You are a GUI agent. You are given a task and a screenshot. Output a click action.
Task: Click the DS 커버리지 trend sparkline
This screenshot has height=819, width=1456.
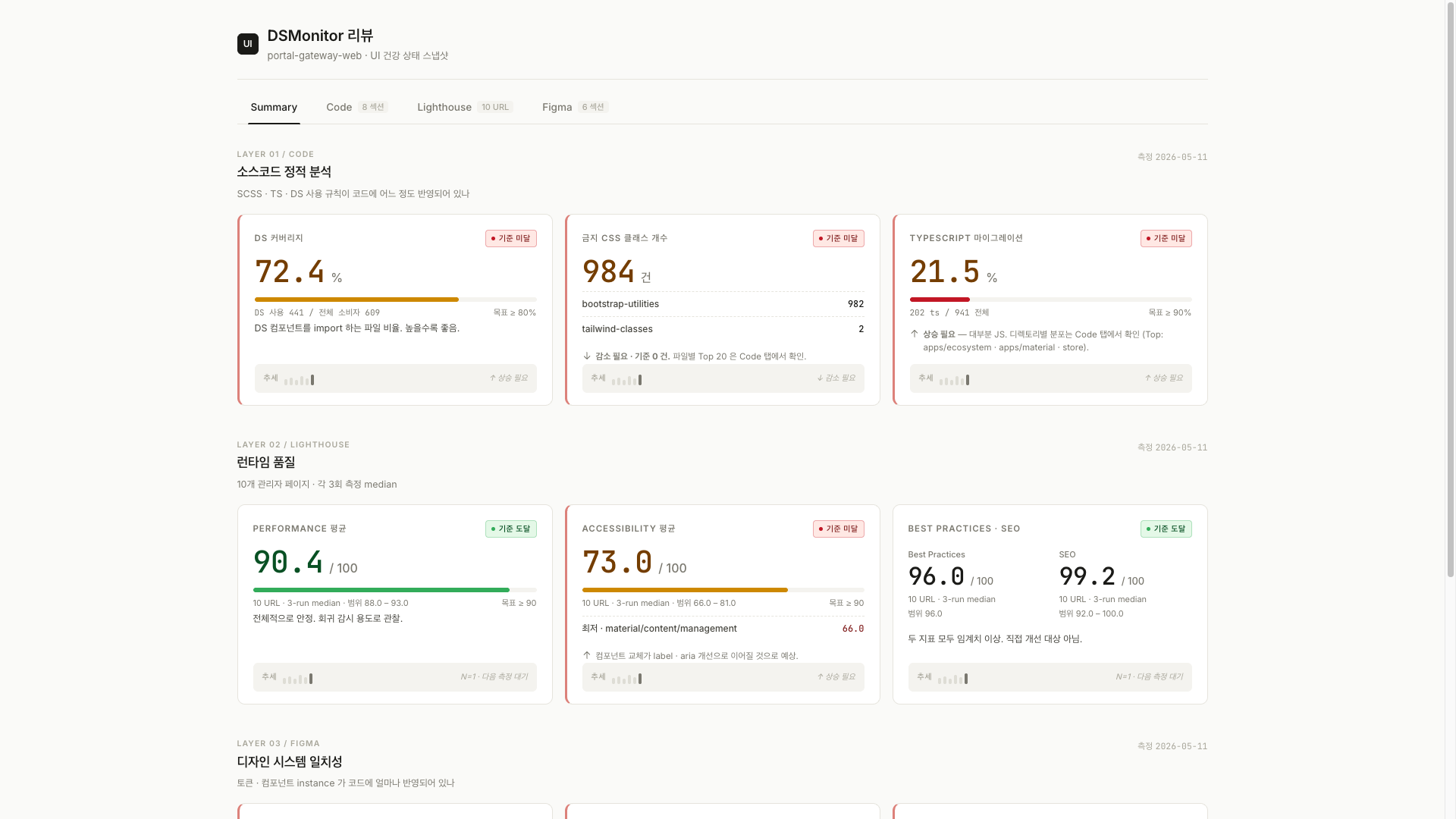(299, 379)
